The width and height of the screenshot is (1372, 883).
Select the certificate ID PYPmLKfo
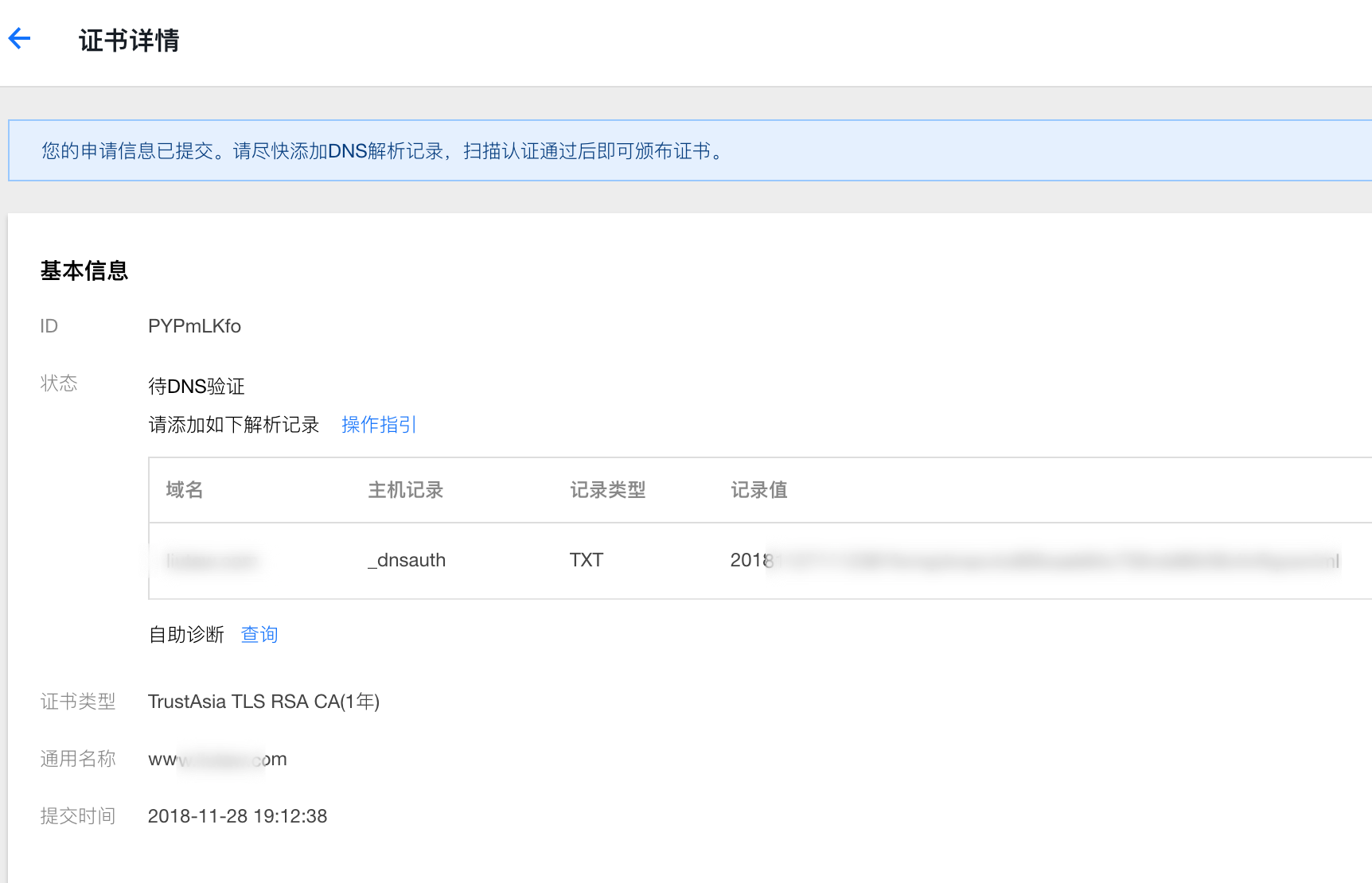click(x=194, y=325)
